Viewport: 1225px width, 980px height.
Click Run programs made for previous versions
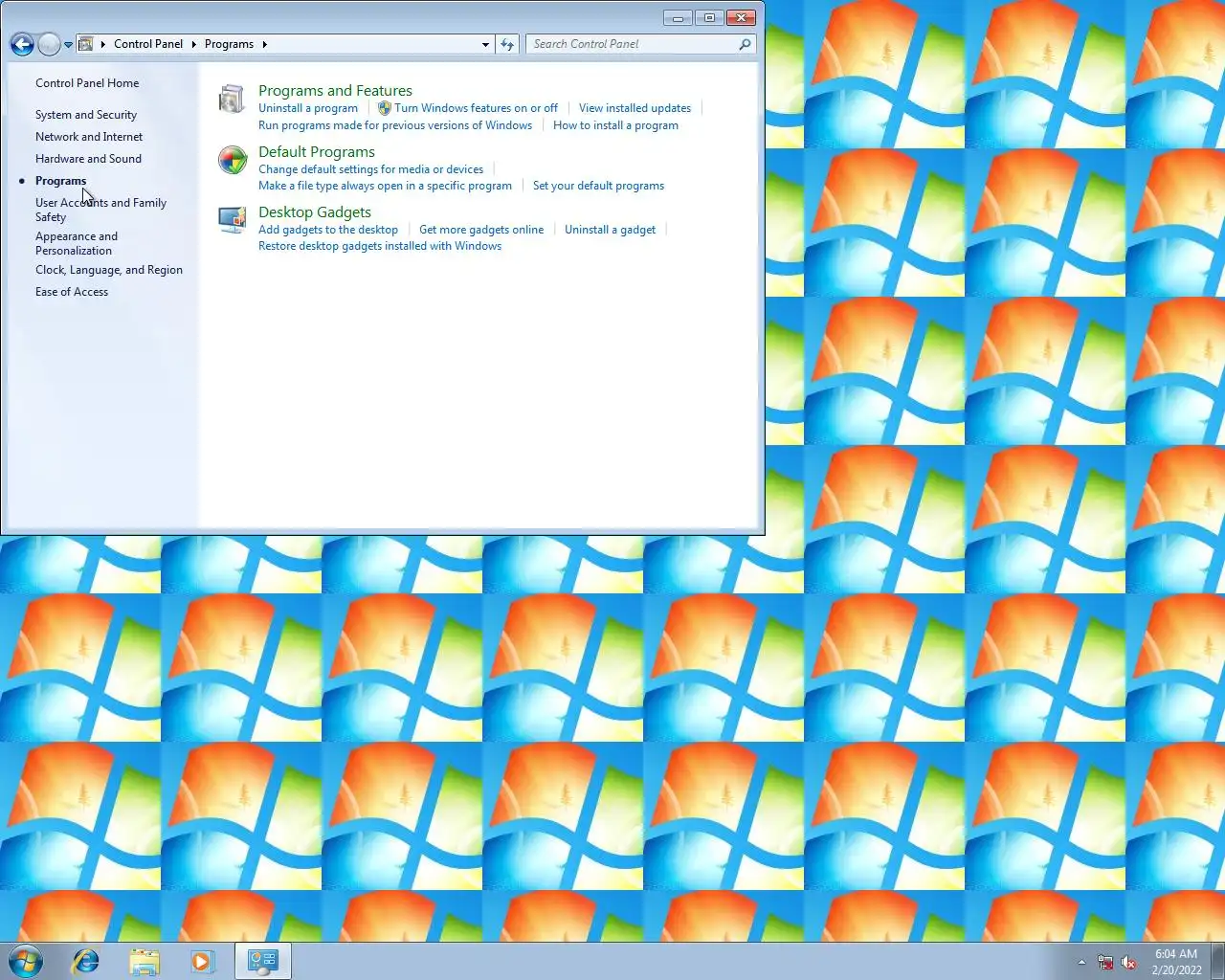(x=395, y=125)
